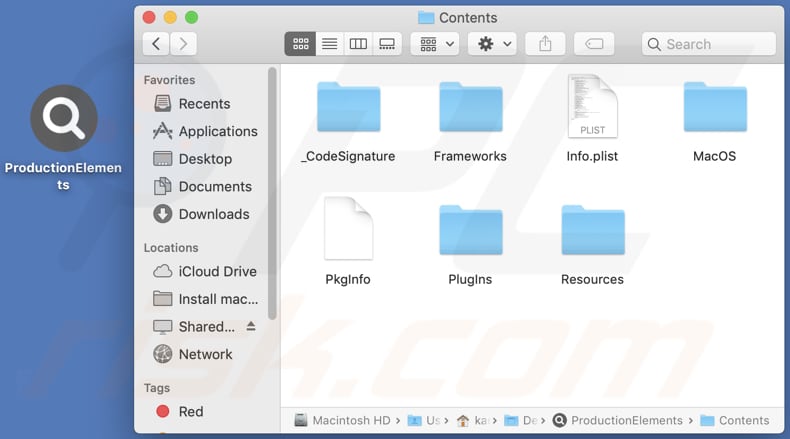Viewport: 790px width, 439px height.
Task: Open the MacOS folder
Action: coord(714,108)
